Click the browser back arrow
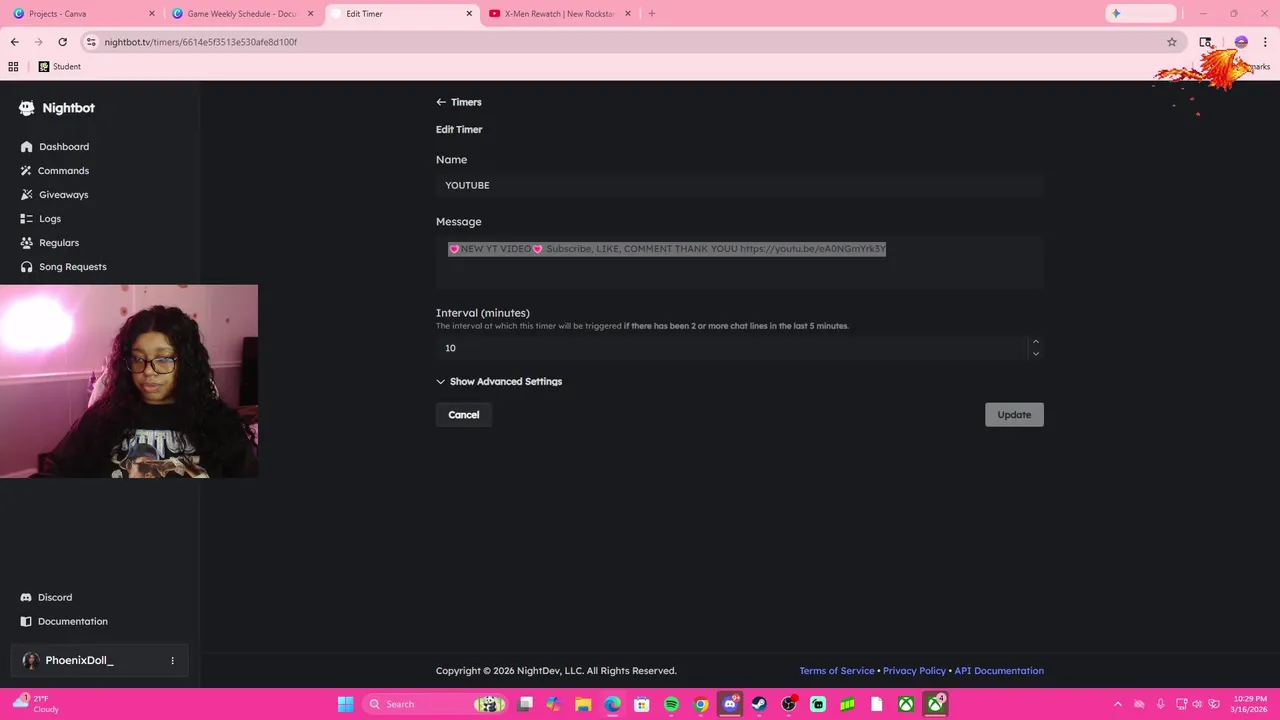 [x=14, y=42]
